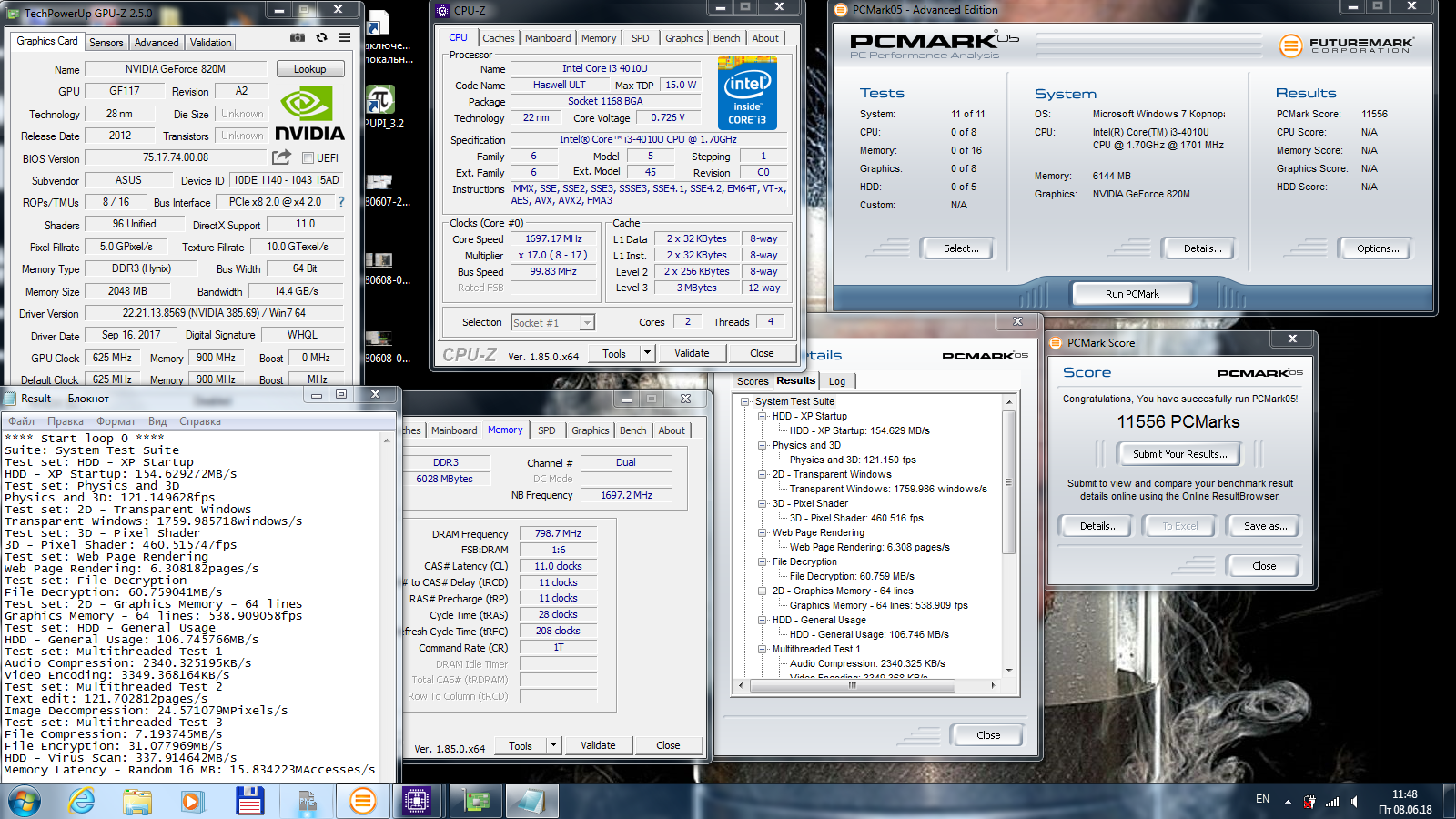
Task: Click the PNG file taskbar icon
Action: point(307,802)
